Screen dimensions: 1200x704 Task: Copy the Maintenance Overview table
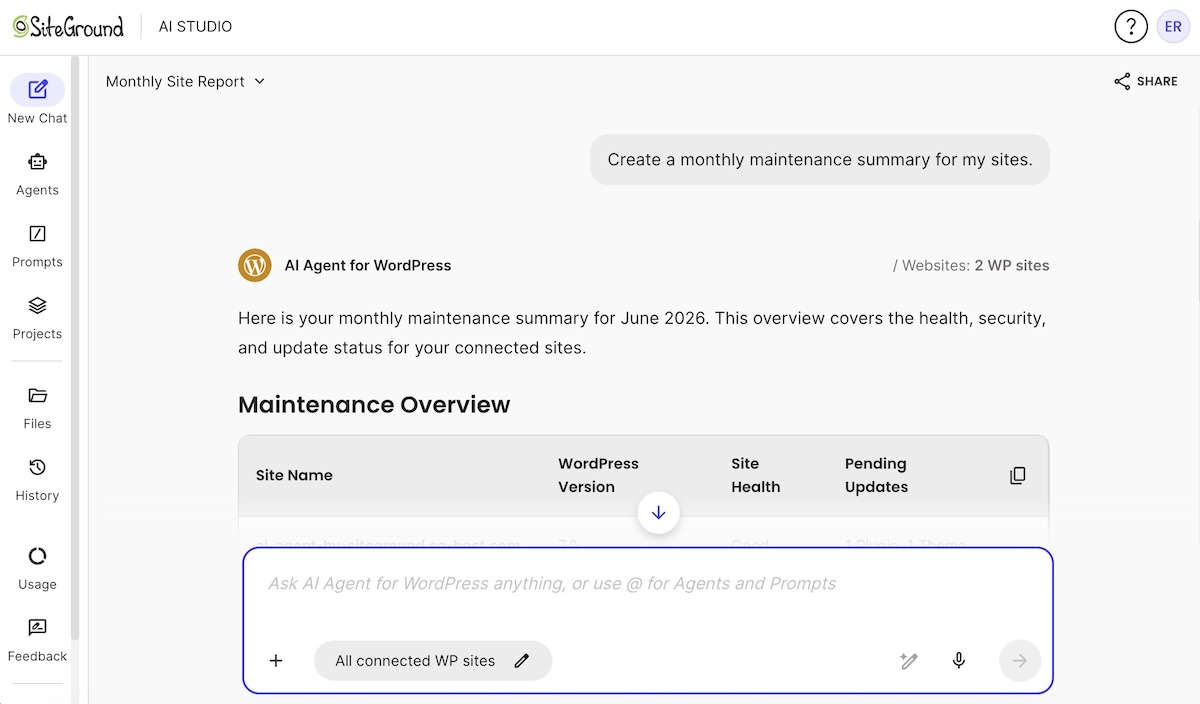click(x=1018, y=476)
